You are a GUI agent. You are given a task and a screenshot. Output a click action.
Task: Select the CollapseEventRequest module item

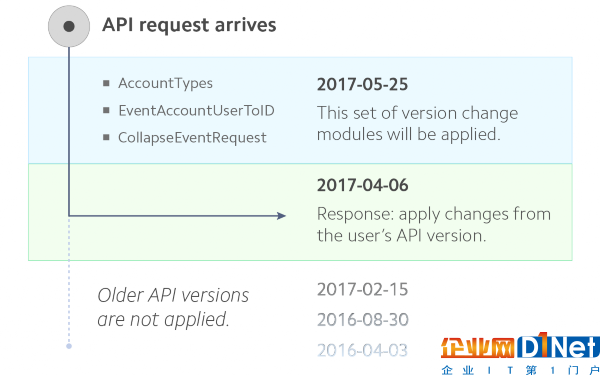pos(192,138)
